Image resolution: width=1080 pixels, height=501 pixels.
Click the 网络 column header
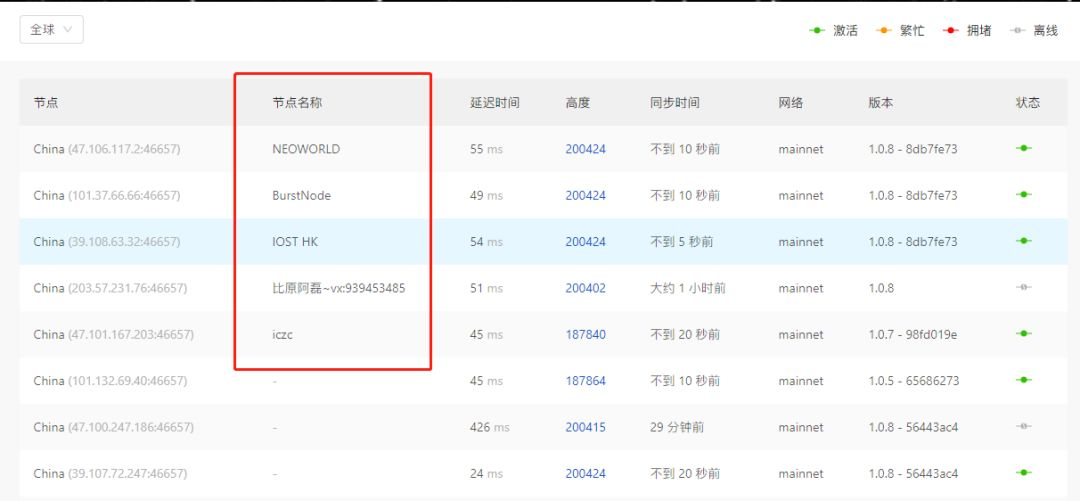pos(791,103)
